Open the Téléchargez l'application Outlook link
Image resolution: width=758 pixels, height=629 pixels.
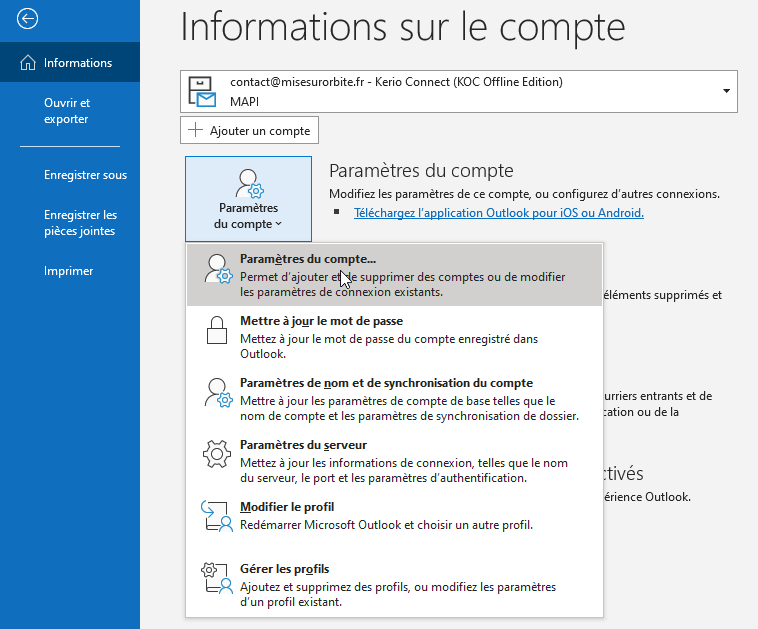click(x=498, y=213)
